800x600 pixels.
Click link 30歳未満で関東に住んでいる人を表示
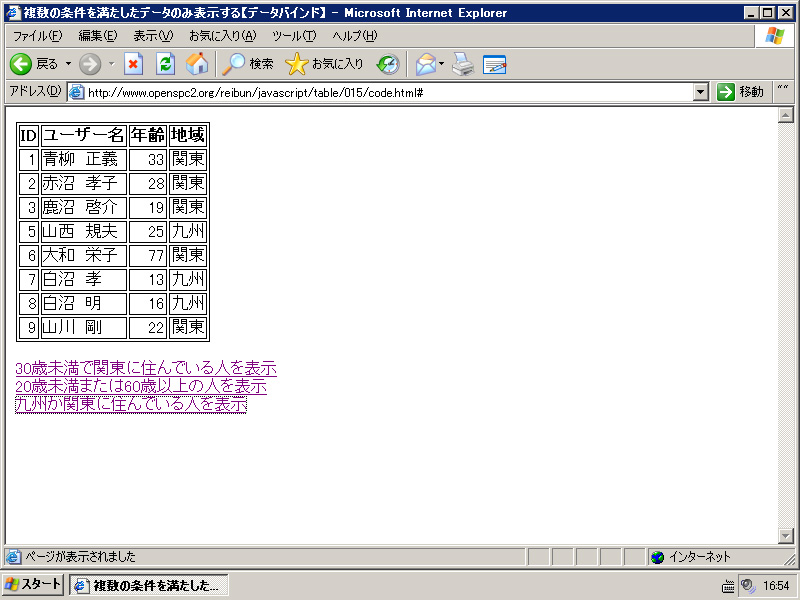145,368
